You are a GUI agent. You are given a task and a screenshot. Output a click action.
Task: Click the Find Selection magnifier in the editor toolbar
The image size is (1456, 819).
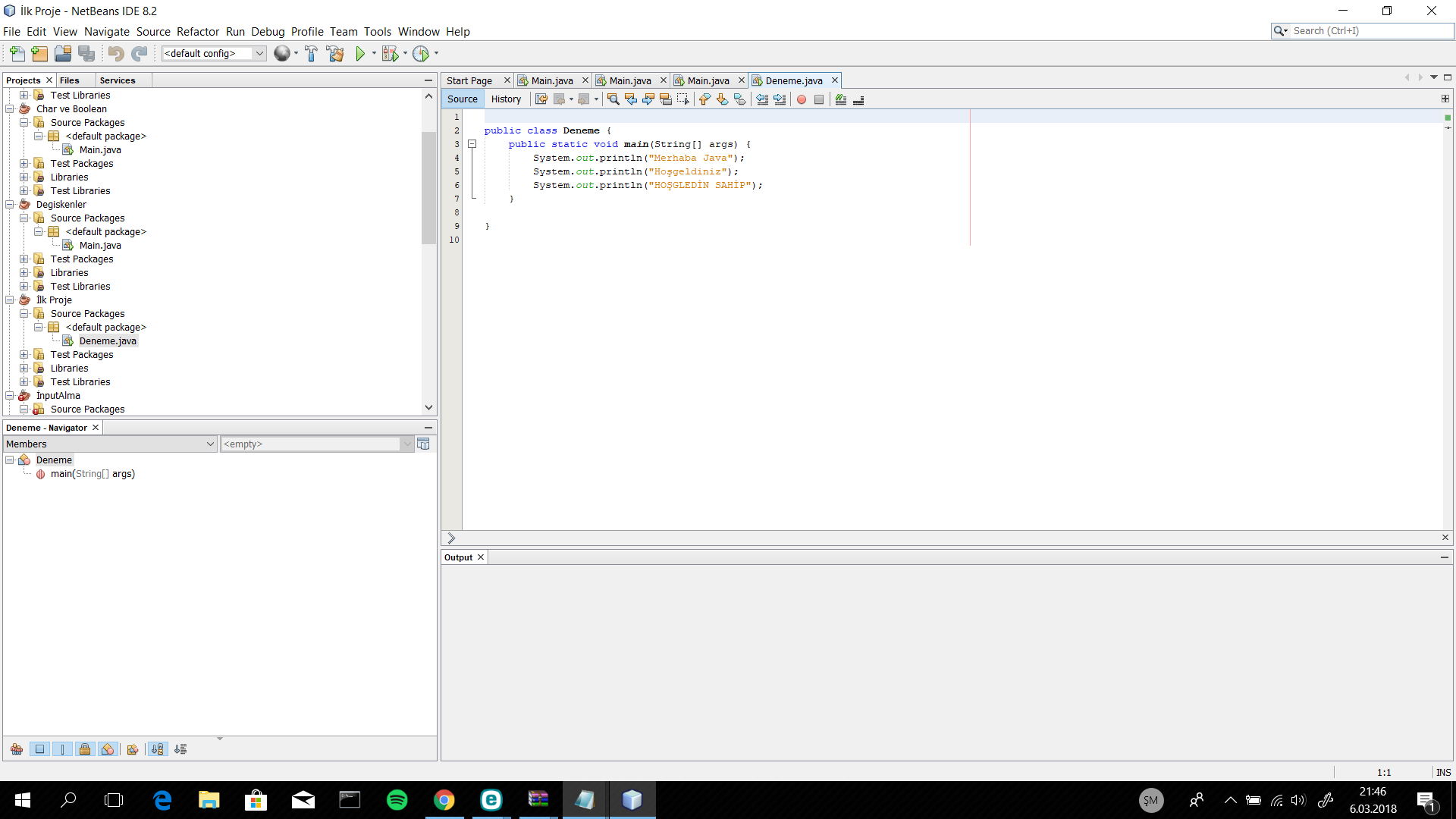click(x=613, y=99)
